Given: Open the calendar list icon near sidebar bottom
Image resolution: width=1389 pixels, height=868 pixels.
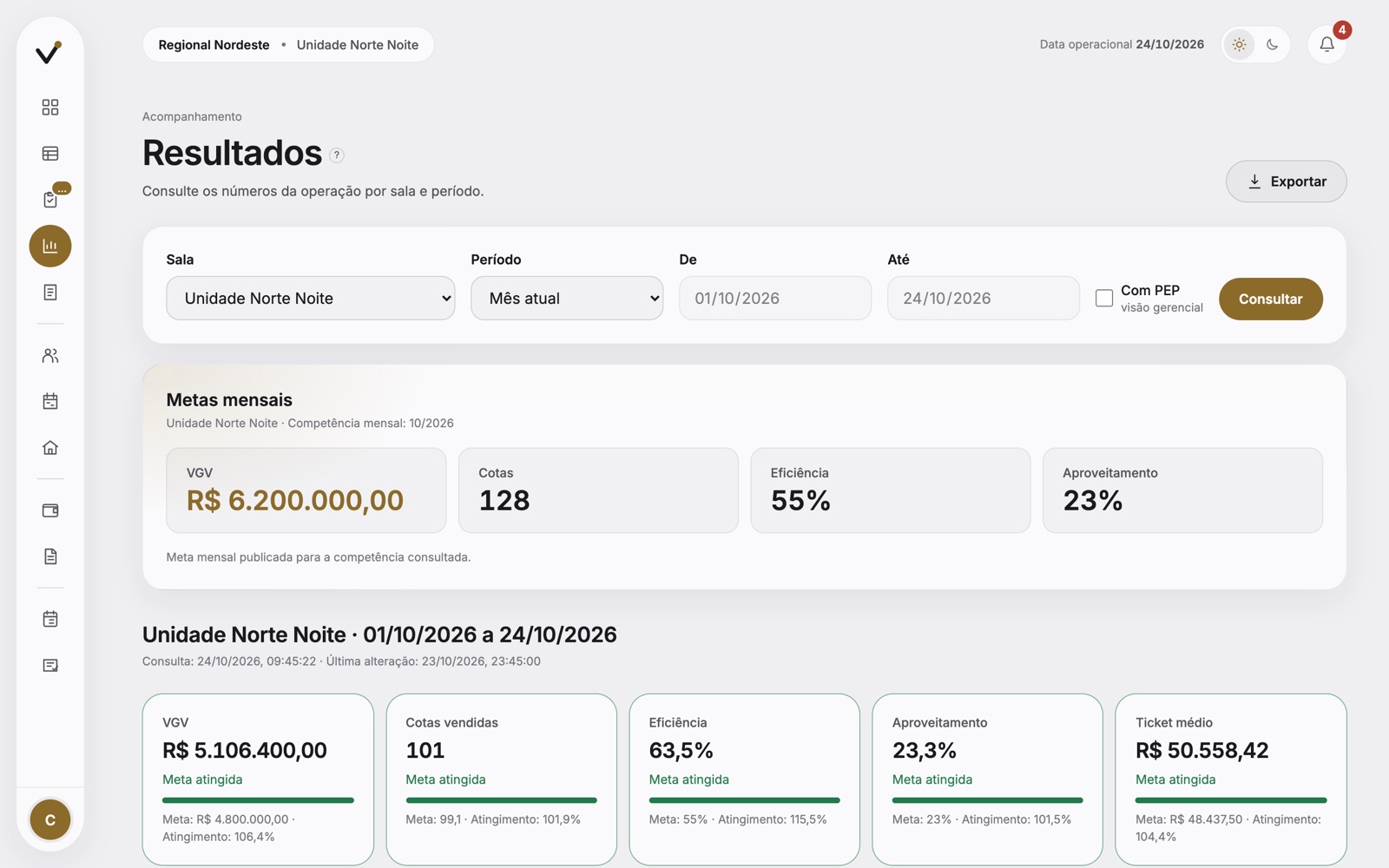Looking at the screenshot, I should click(50, 619).
